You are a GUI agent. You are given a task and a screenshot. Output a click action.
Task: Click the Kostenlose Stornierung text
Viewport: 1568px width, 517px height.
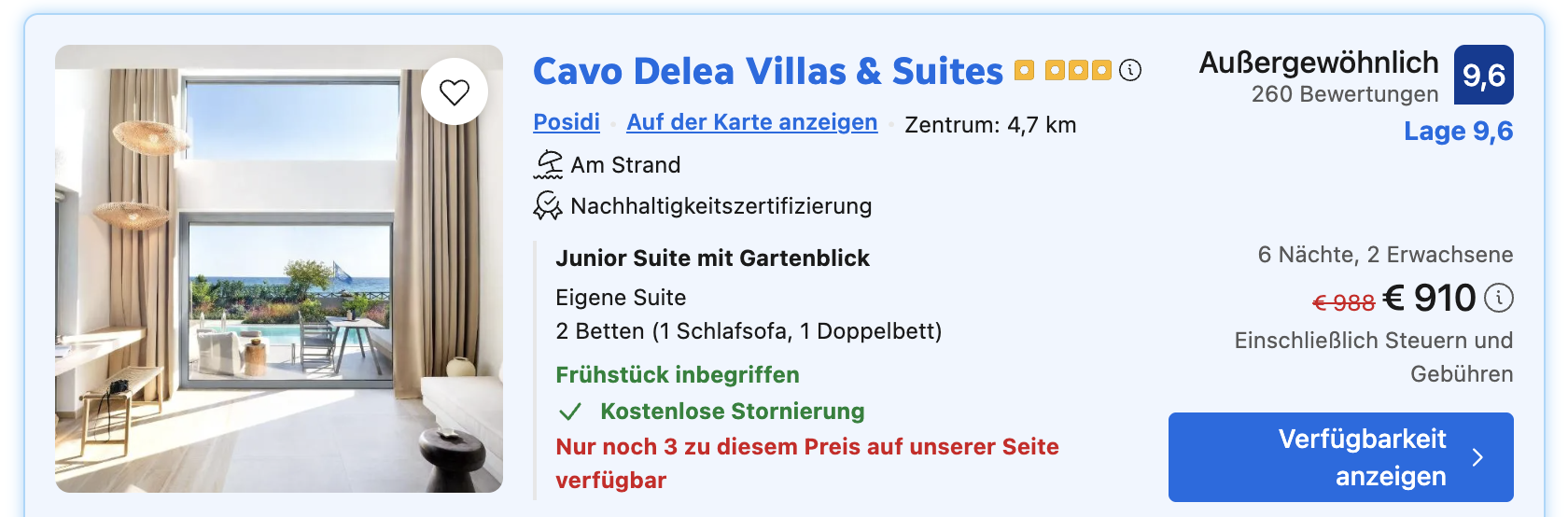coord(733,412)
